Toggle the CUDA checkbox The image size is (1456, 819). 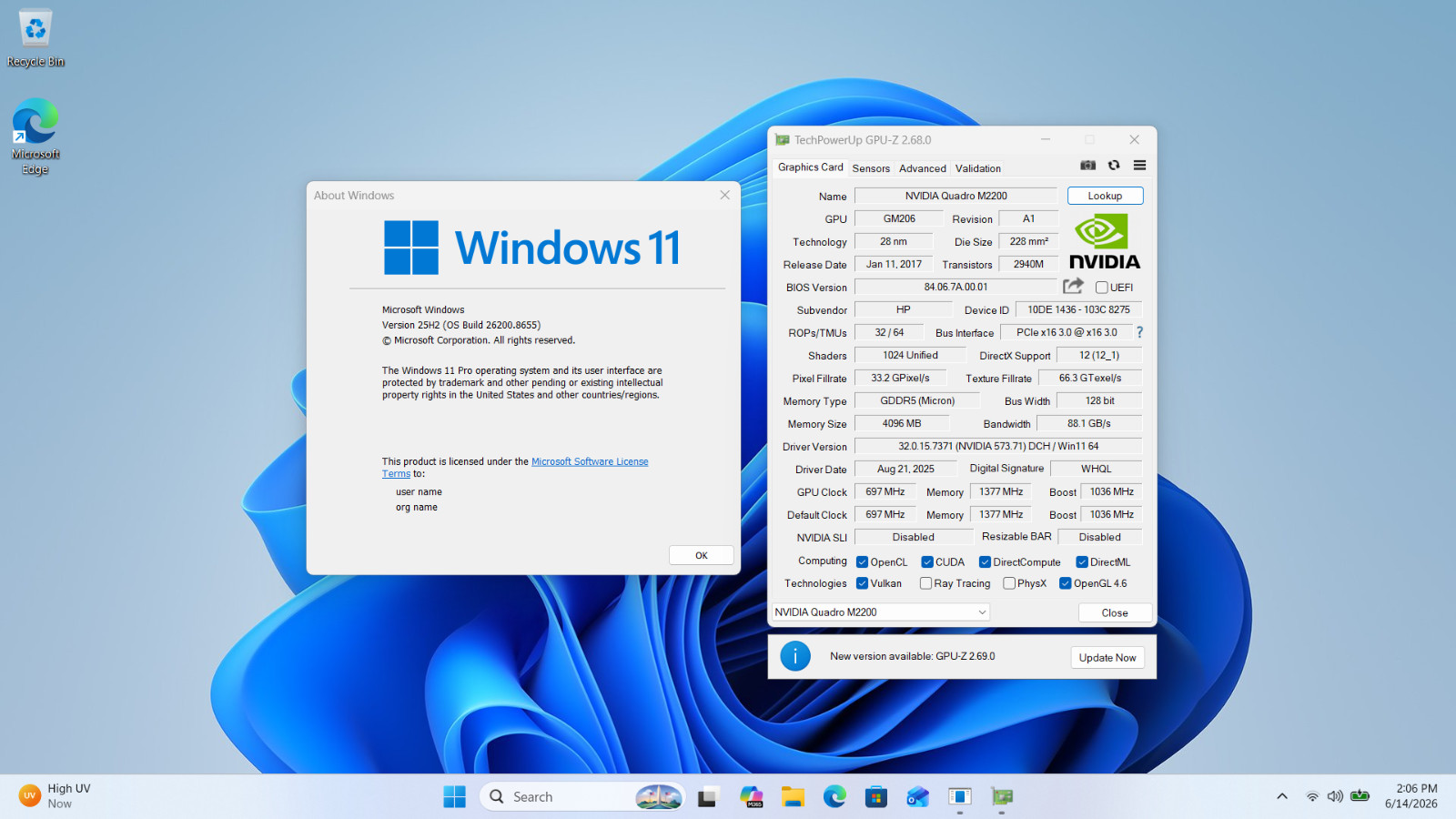(x=927, y=562)
